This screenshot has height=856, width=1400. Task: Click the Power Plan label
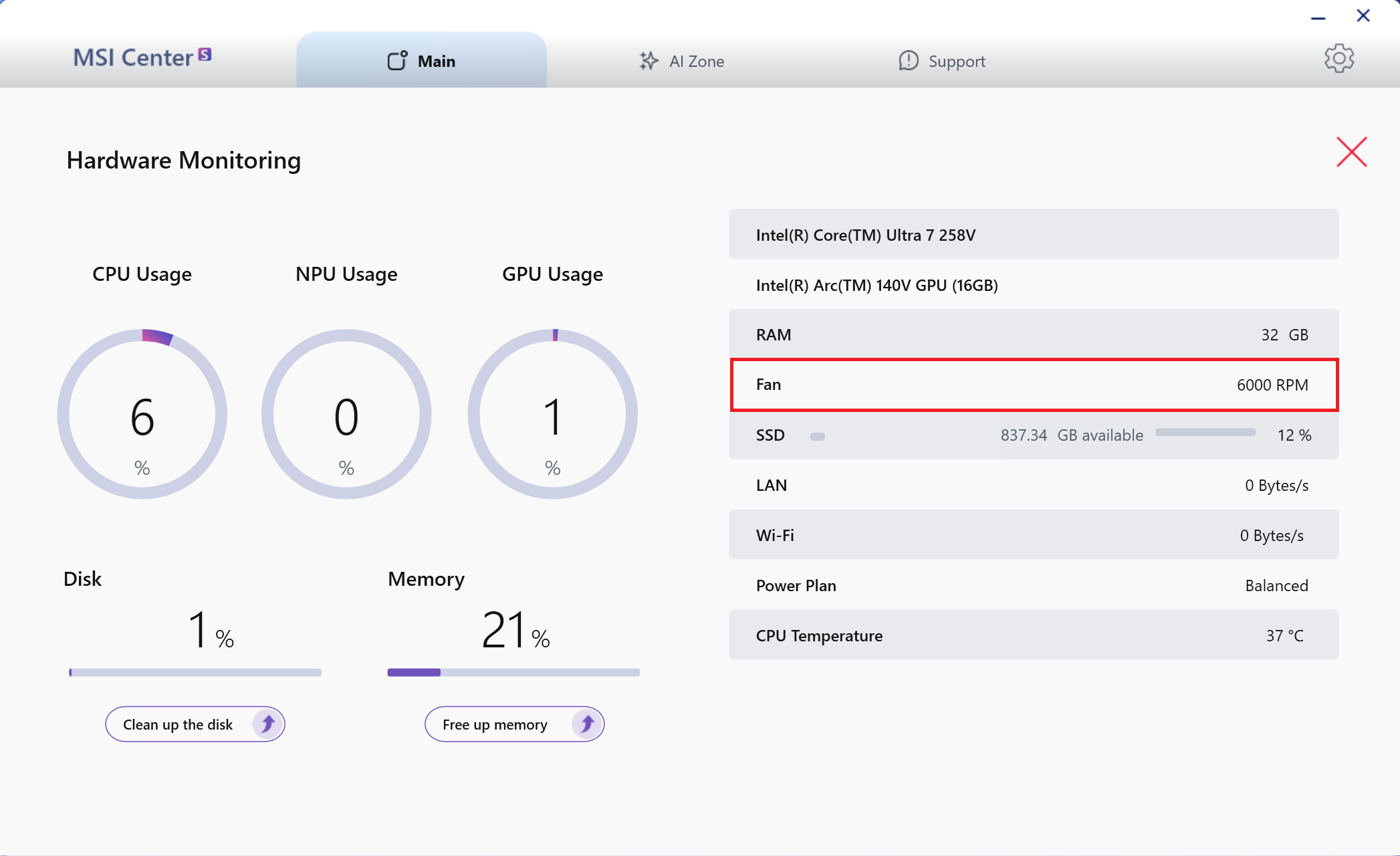796,585
